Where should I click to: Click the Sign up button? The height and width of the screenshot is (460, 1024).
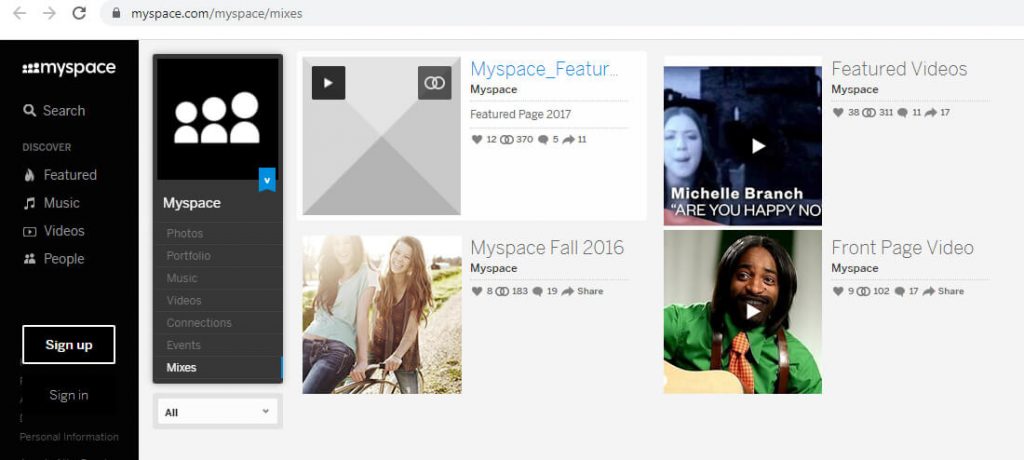(x=69, y=344)
